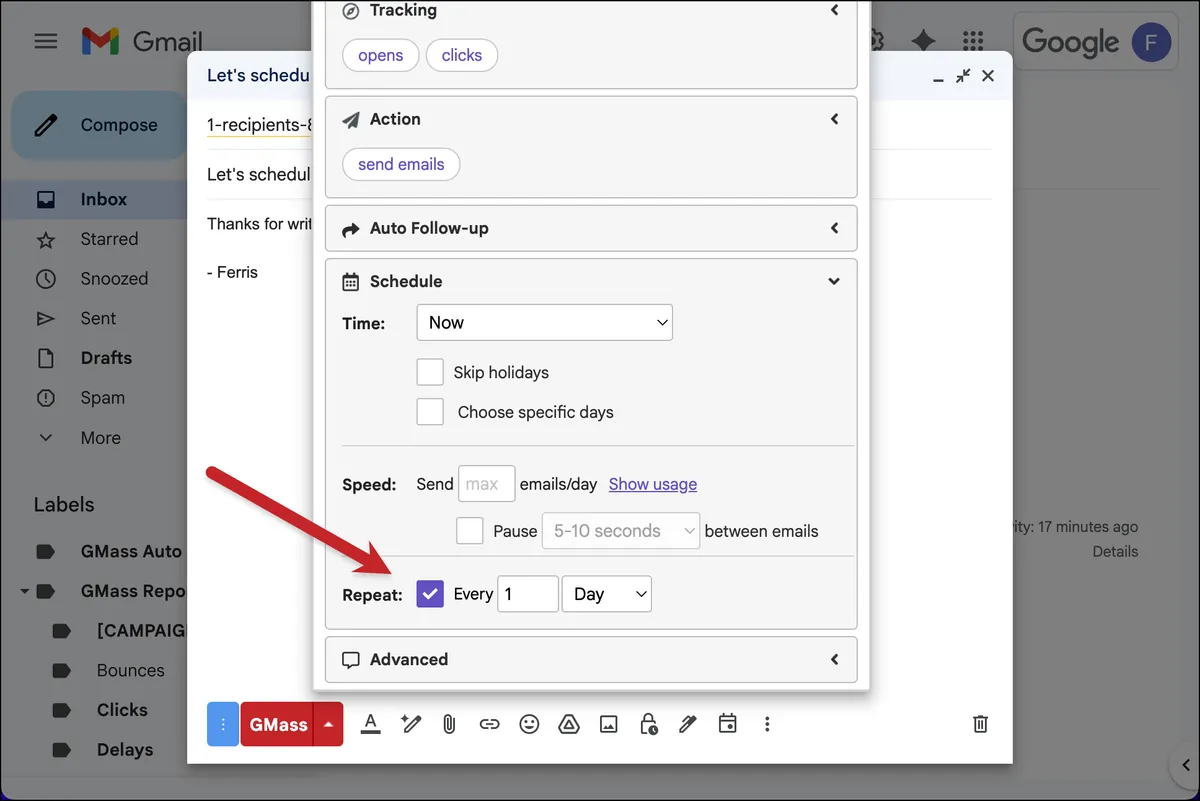Collapse the Schedule section

834,282
